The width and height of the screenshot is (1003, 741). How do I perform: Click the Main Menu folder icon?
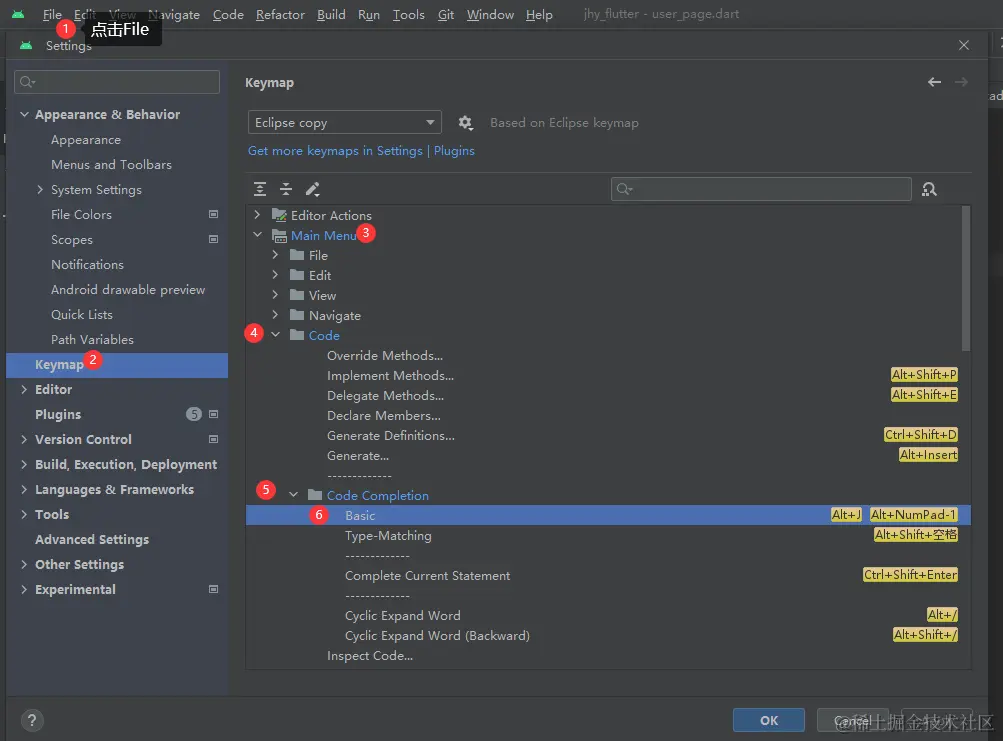[279, 235]
